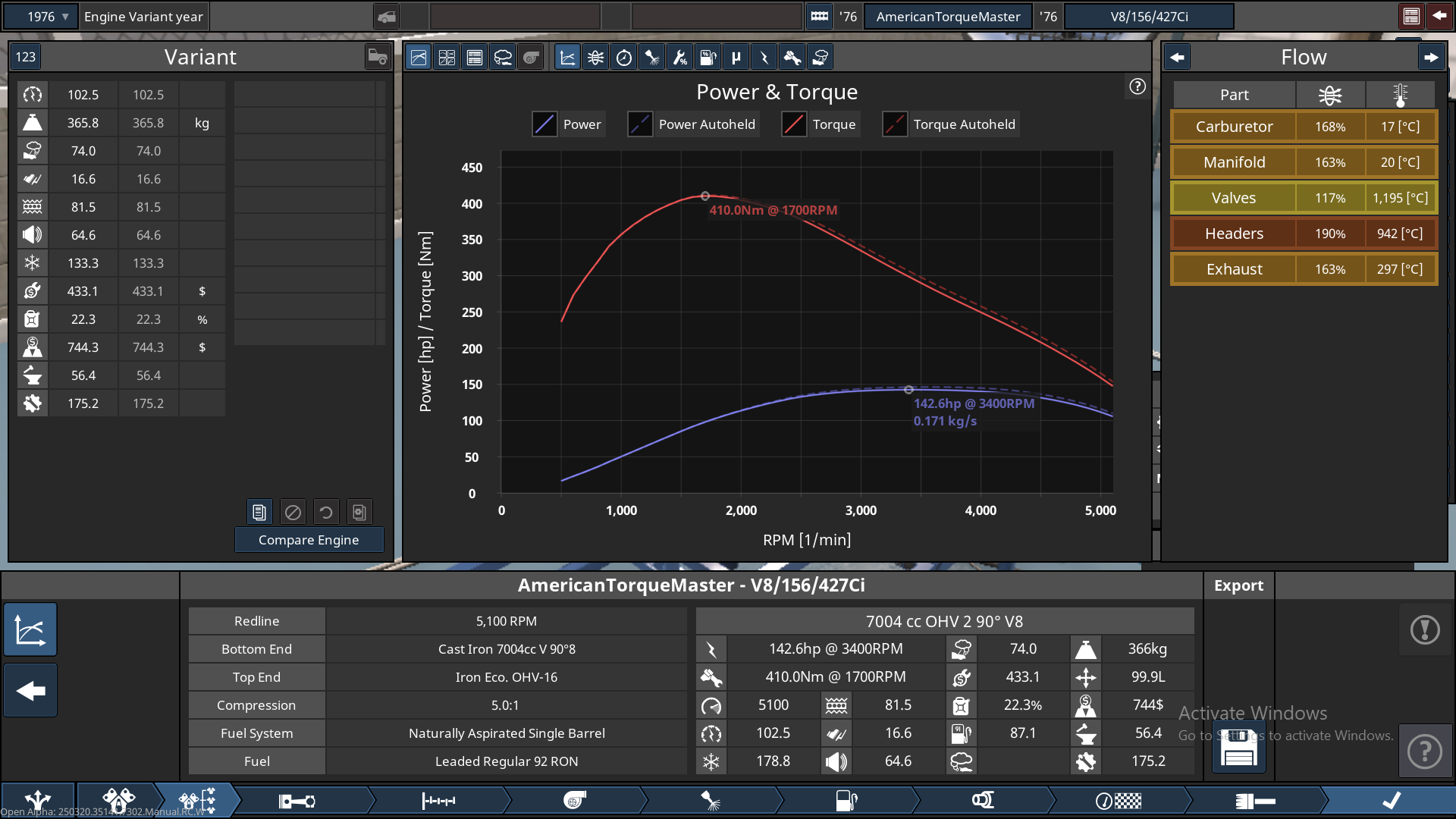Select the power curve graph icon
This screenshot has height=819, width=1456.
pos(567,58)
